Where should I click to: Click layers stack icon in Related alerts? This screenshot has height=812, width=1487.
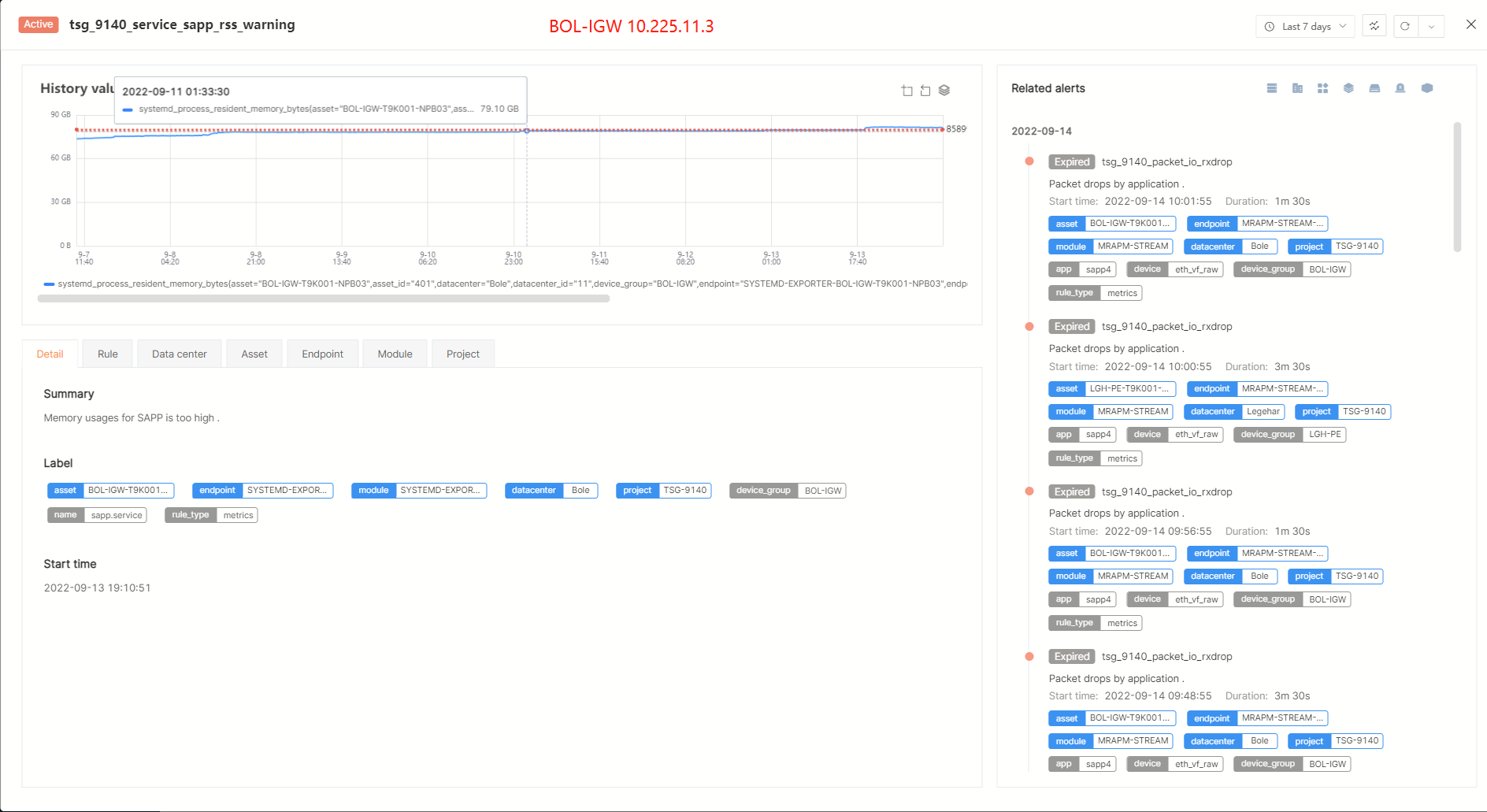(1348, 88)
